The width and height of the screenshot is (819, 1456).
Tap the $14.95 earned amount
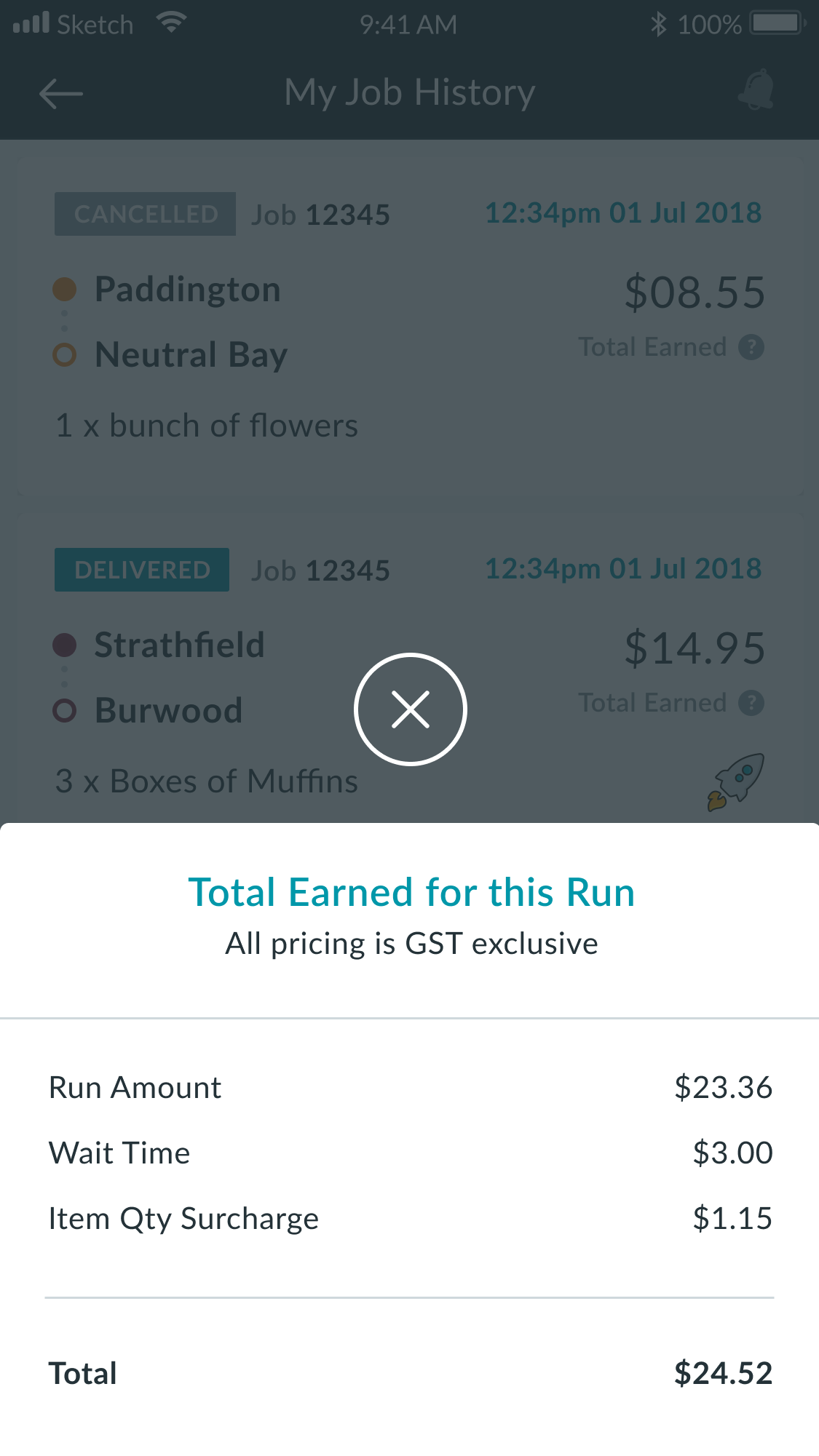(695, 648)
